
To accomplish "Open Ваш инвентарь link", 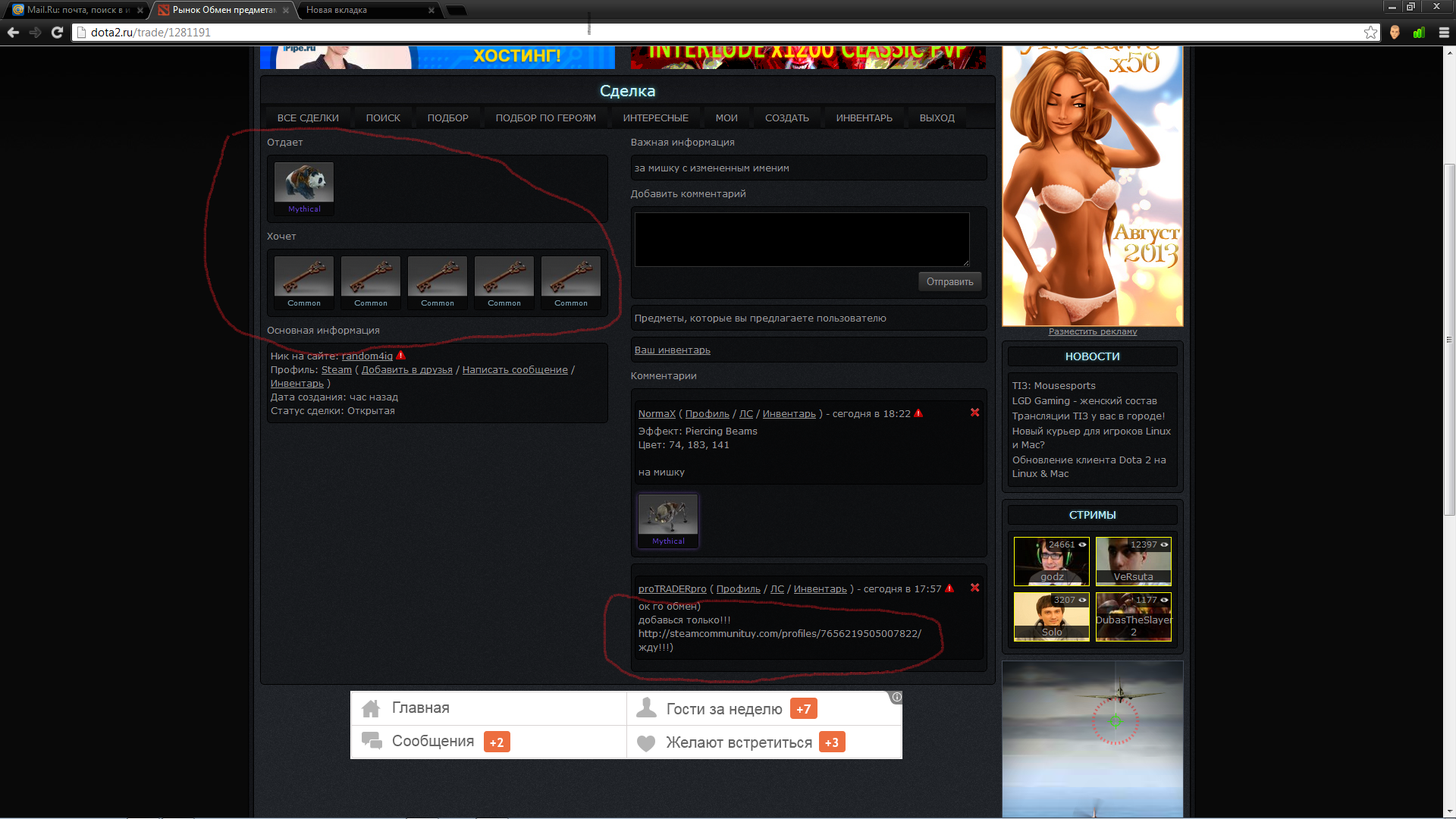I will [673, 350].
